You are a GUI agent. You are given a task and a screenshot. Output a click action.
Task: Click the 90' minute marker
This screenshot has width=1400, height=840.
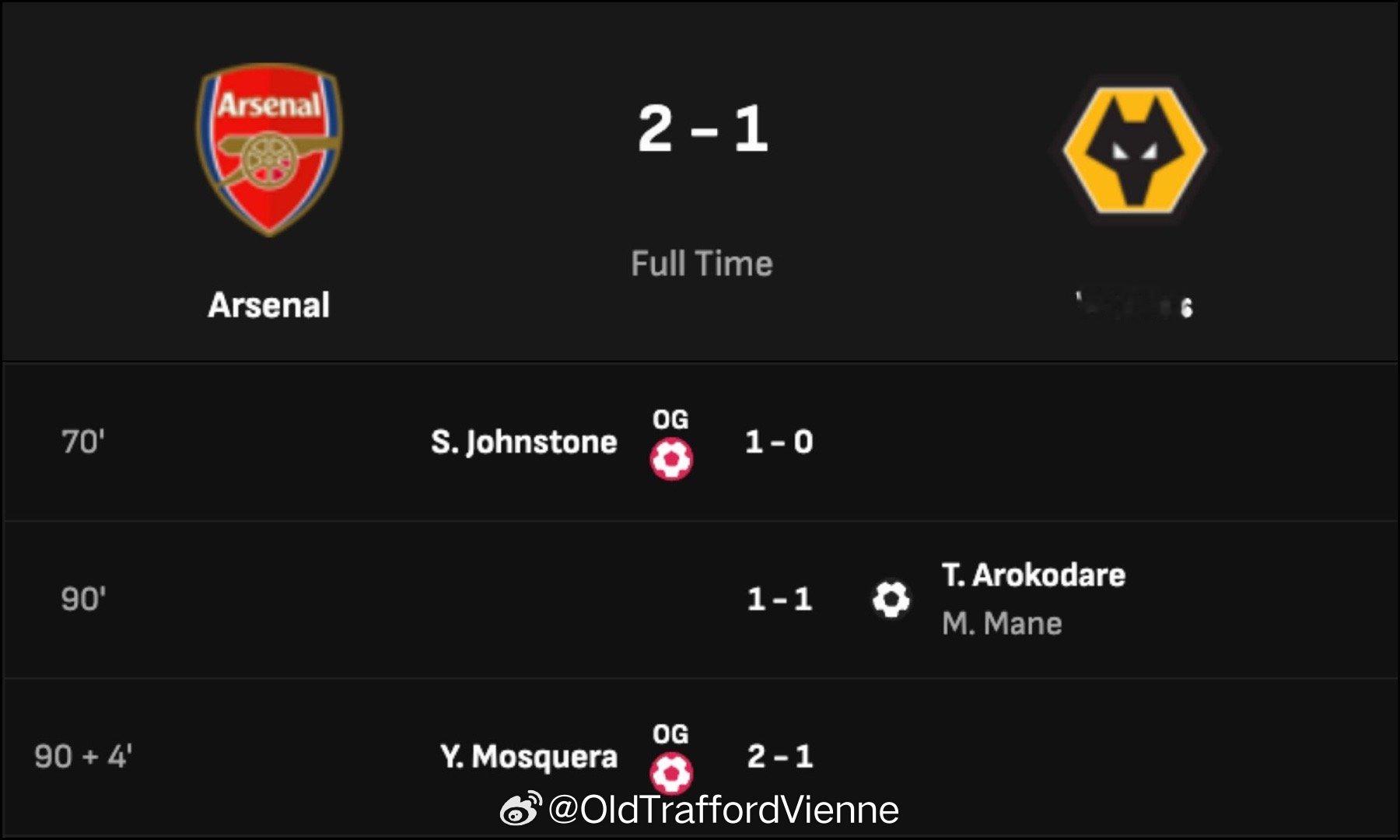[x=83, y=599]
